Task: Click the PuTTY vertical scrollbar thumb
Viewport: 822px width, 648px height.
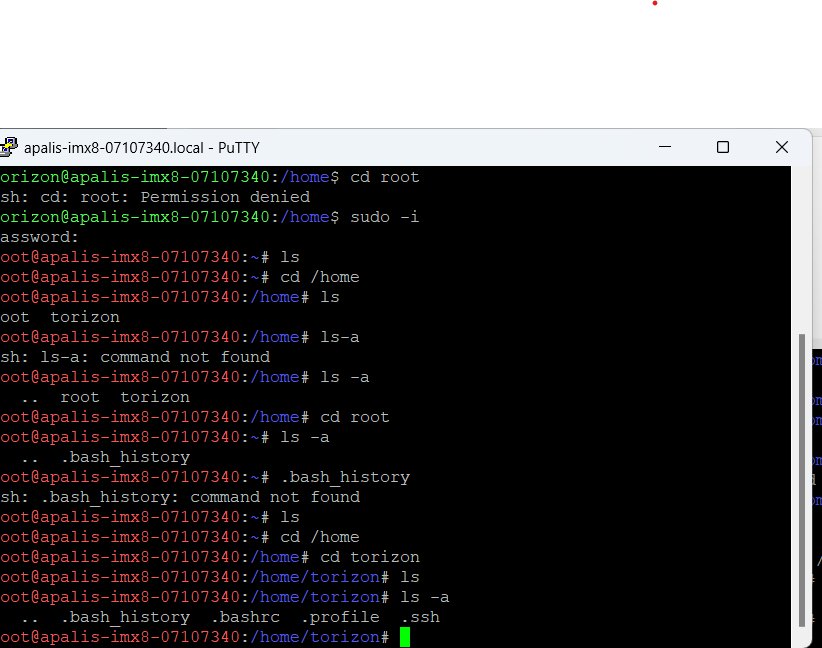Action: click(x=801, y=480)
